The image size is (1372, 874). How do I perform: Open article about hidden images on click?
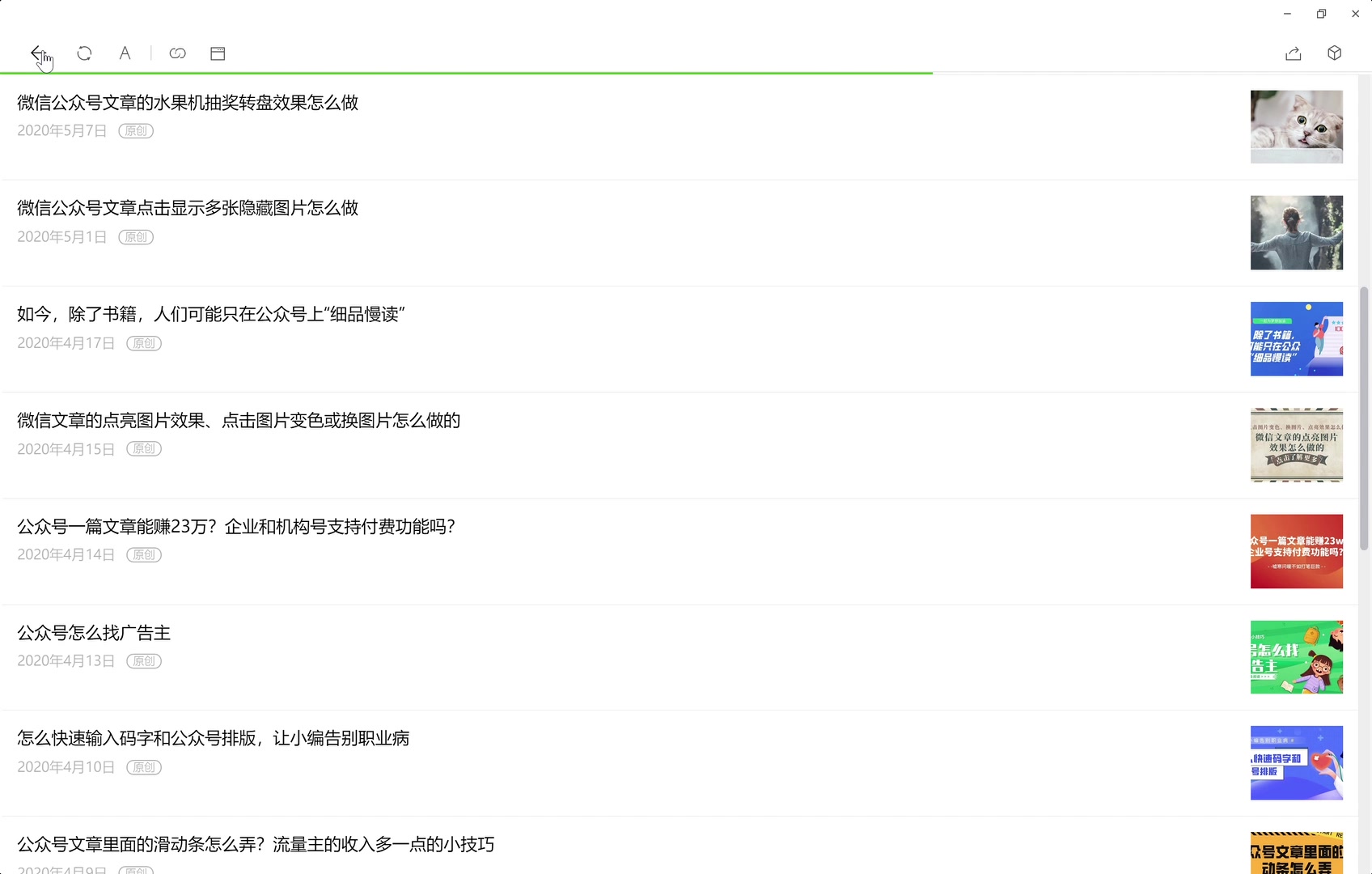(x=188, y=208)
